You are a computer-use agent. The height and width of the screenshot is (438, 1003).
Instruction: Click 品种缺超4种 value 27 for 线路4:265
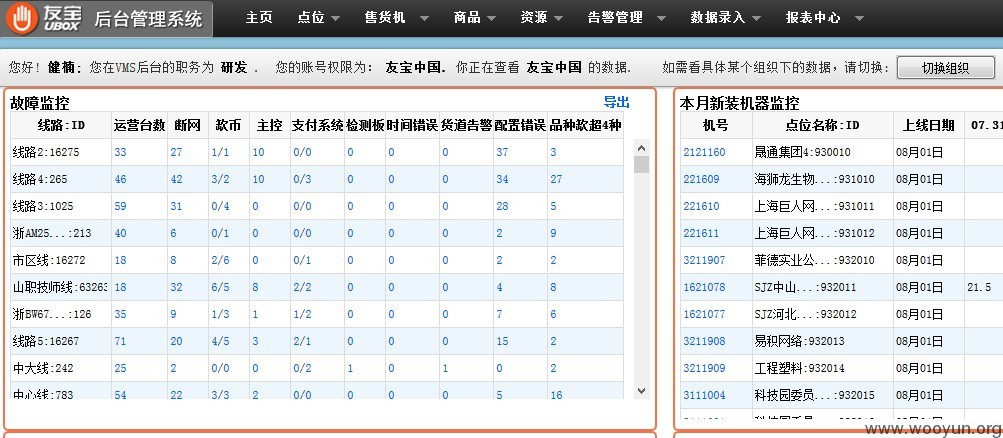pos(557,180)
